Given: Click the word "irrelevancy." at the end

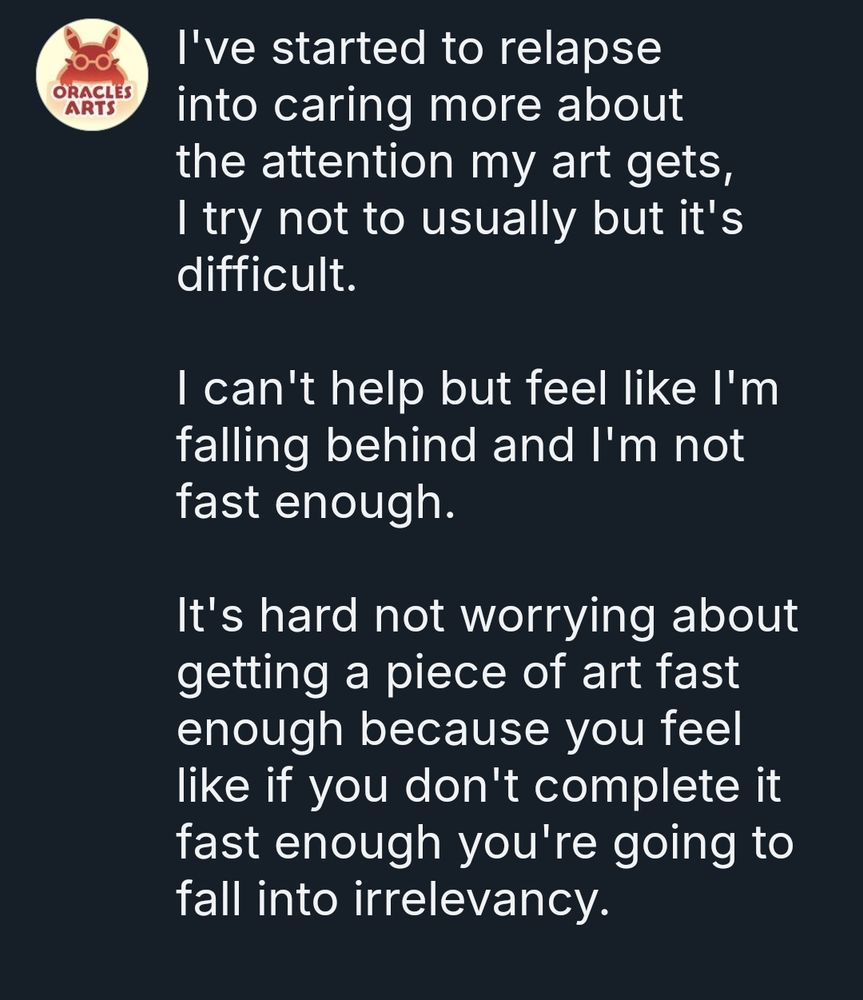Looking at the screenshot, I should click(478, 900).
